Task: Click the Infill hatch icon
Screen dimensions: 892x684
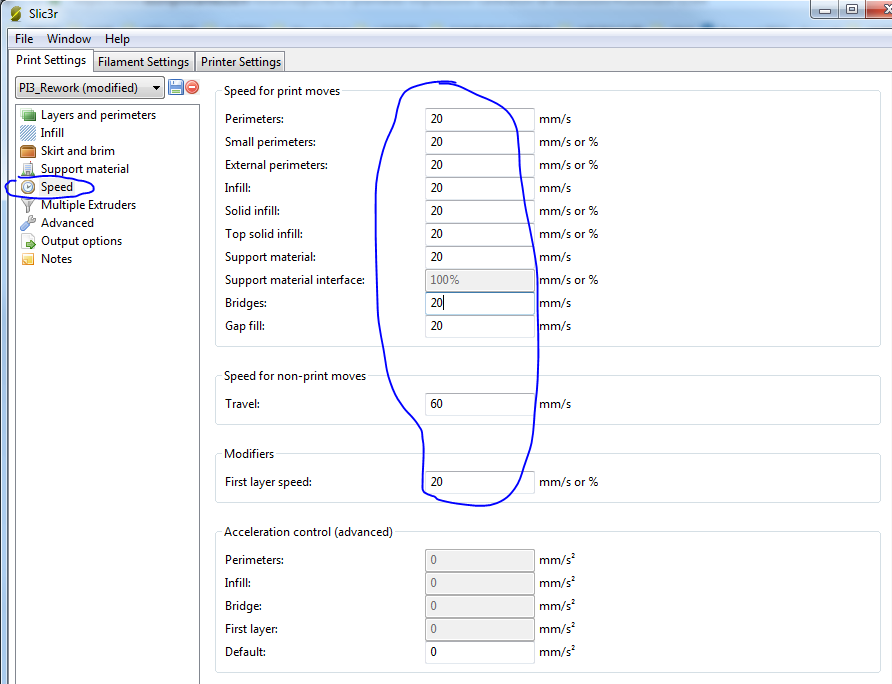Action: pos(28,133)
